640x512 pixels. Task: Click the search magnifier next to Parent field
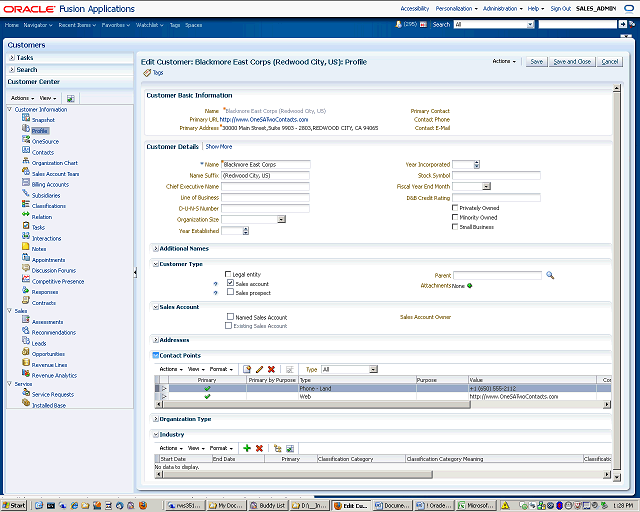pyautogui.click(x=550, y=274)
